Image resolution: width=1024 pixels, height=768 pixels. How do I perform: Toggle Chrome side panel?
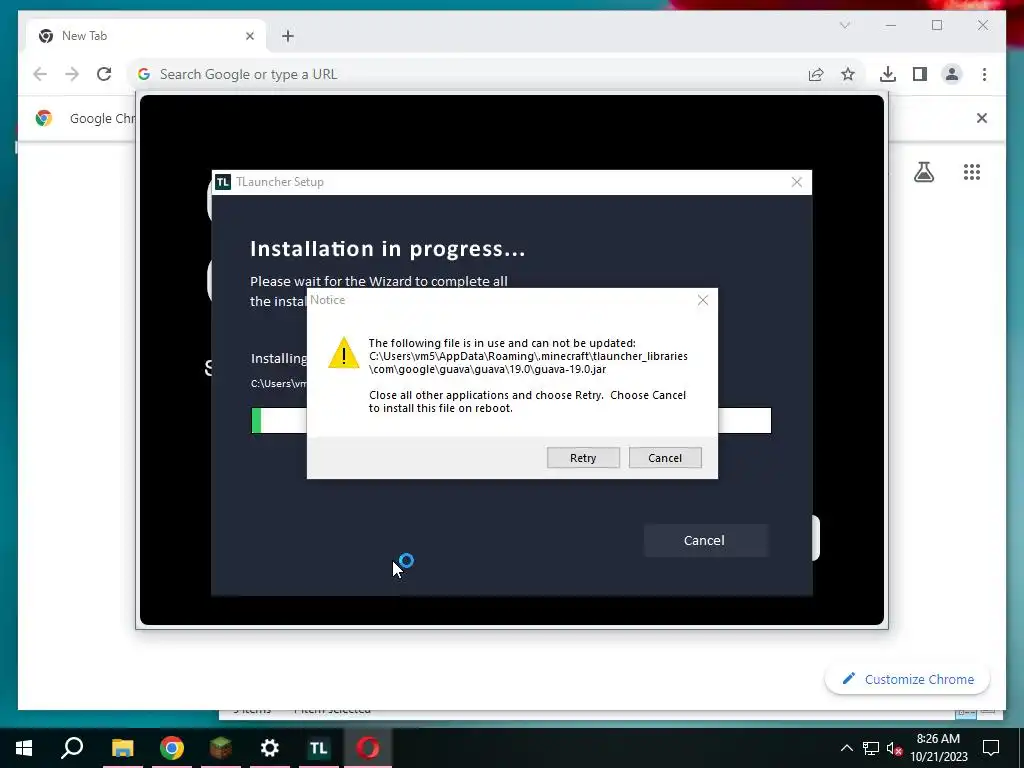pyautogui.click(x=920, y=74)
